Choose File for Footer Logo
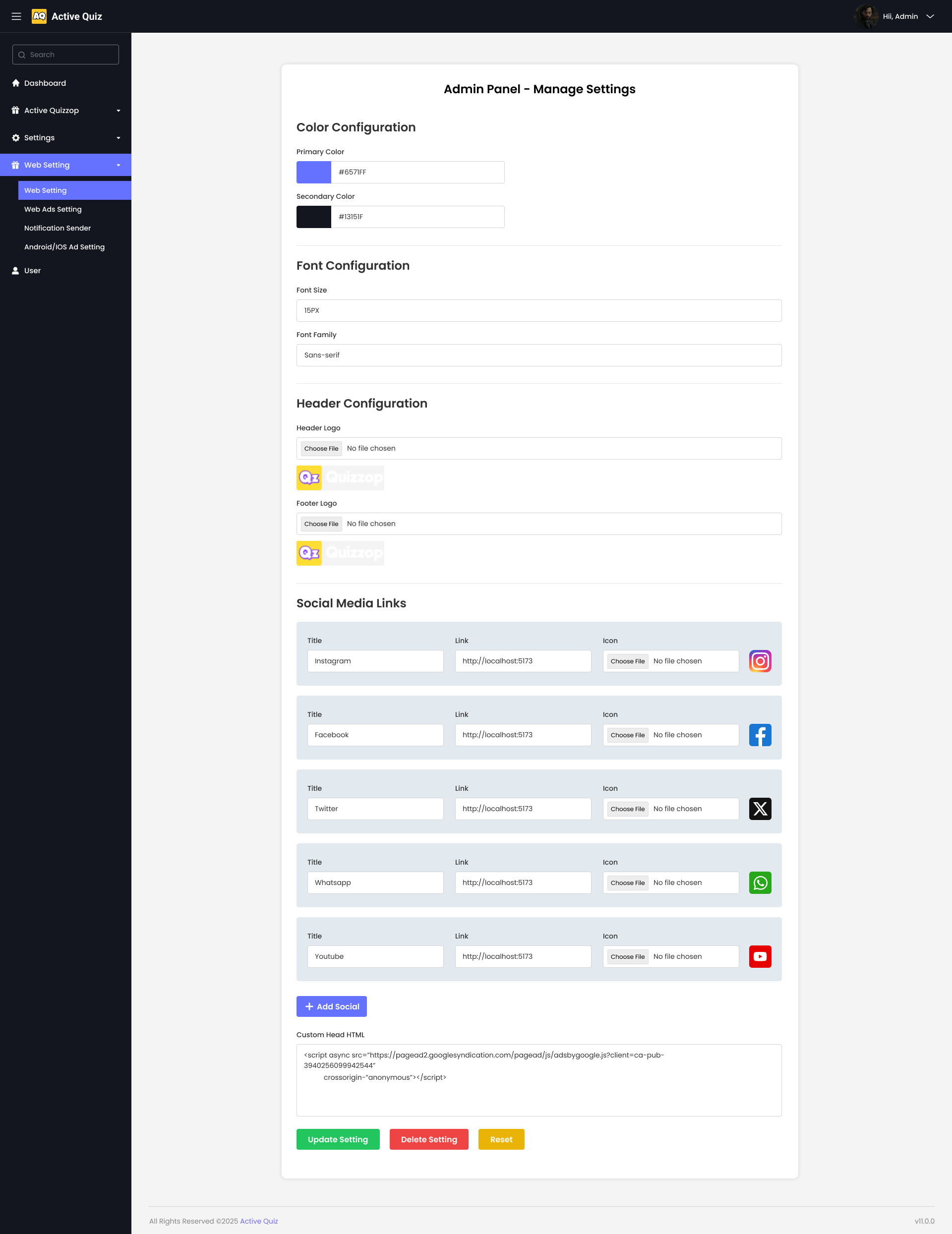 pyautogui.click(x=321, y=524)
